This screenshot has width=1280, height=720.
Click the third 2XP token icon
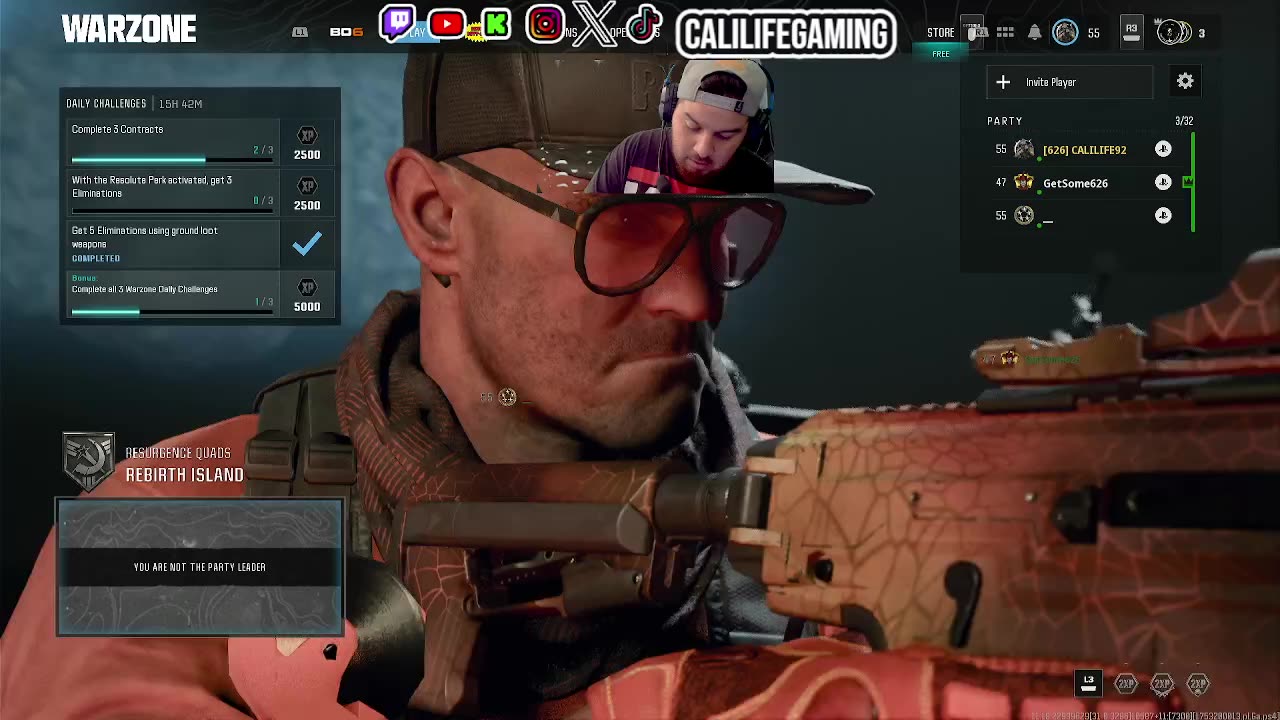pyautogui.click(x=1198, y=684)
